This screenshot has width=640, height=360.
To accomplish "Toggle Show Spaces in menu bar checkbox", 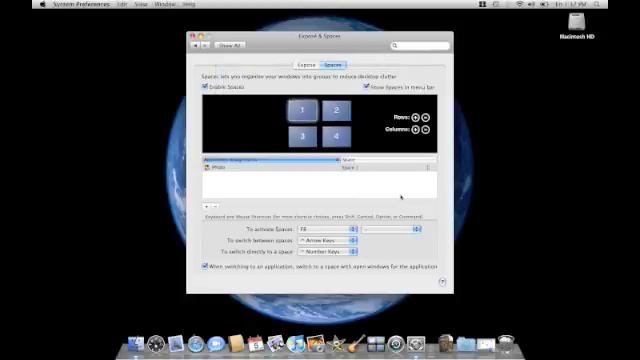I will (366, 87).
